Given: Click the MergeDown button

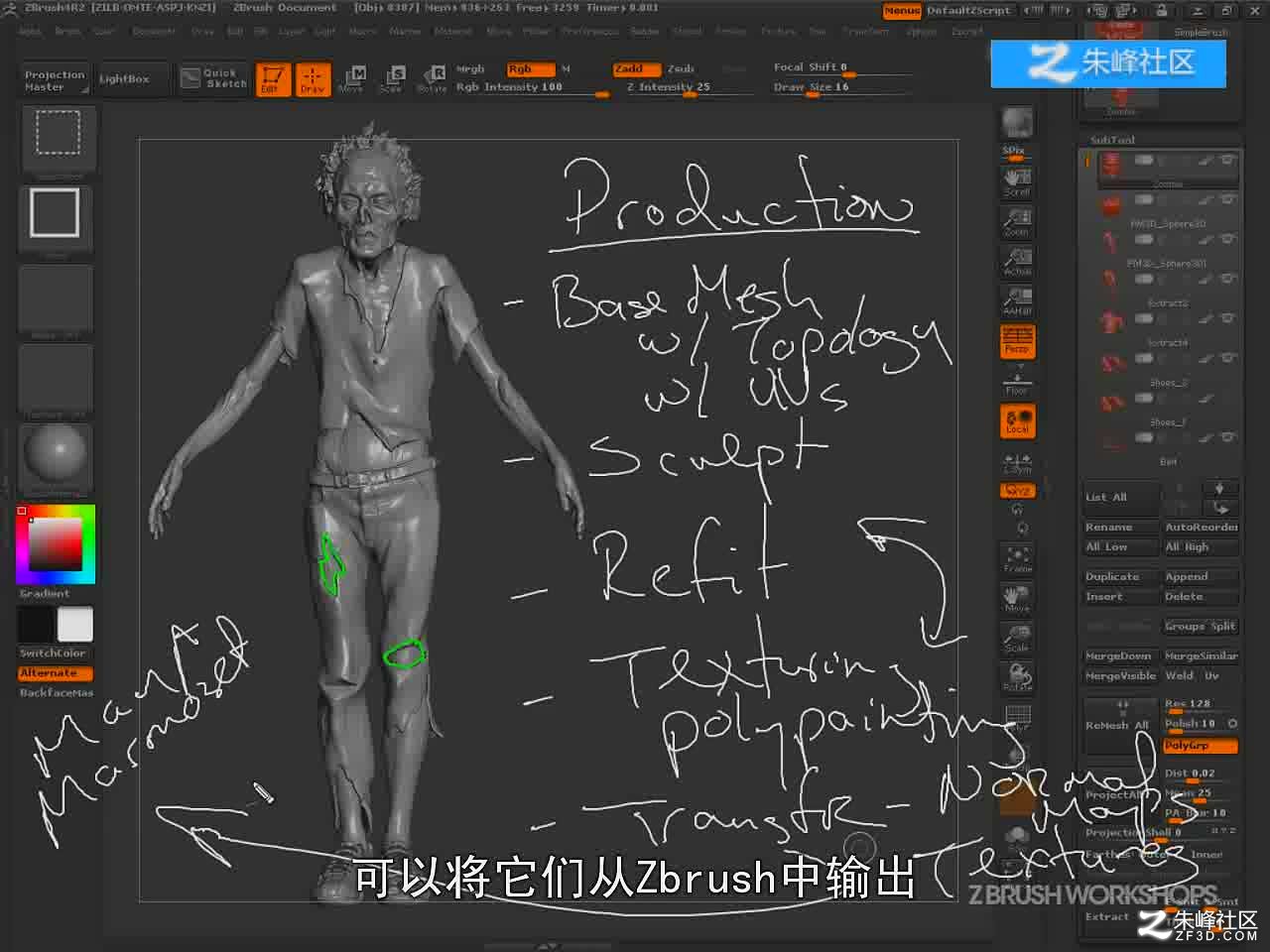Looking at the screenshot, I should click(x=1121, y=656).
